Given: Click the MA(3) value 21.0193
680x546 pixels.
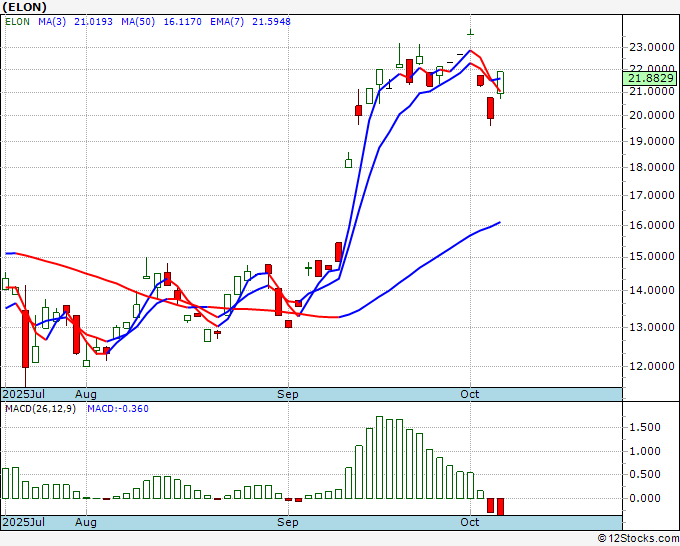Looking at the screenshot, I should [93, 22].
